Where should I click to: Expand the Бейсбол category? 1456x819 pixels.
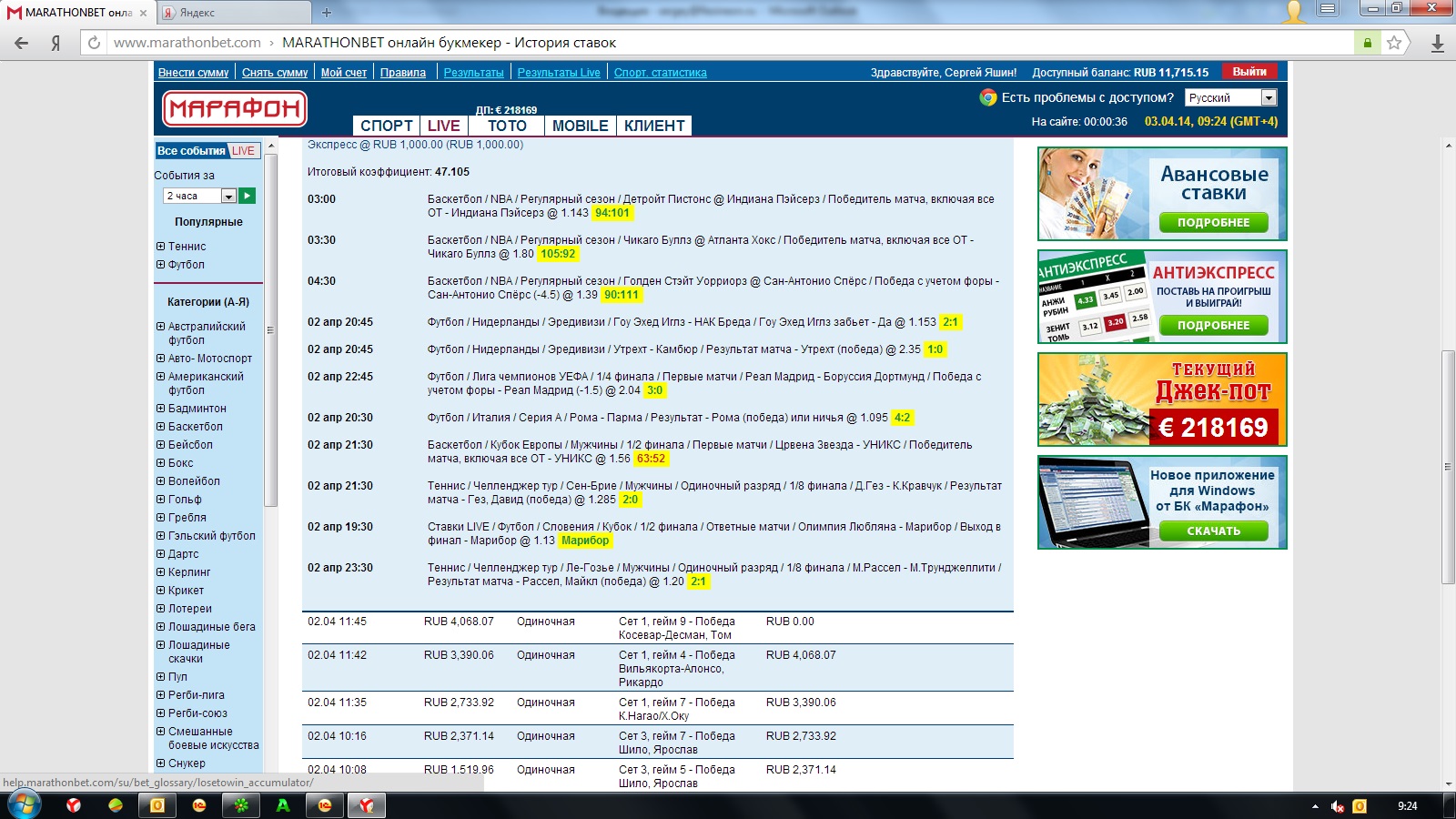click(x=160, y=445)
